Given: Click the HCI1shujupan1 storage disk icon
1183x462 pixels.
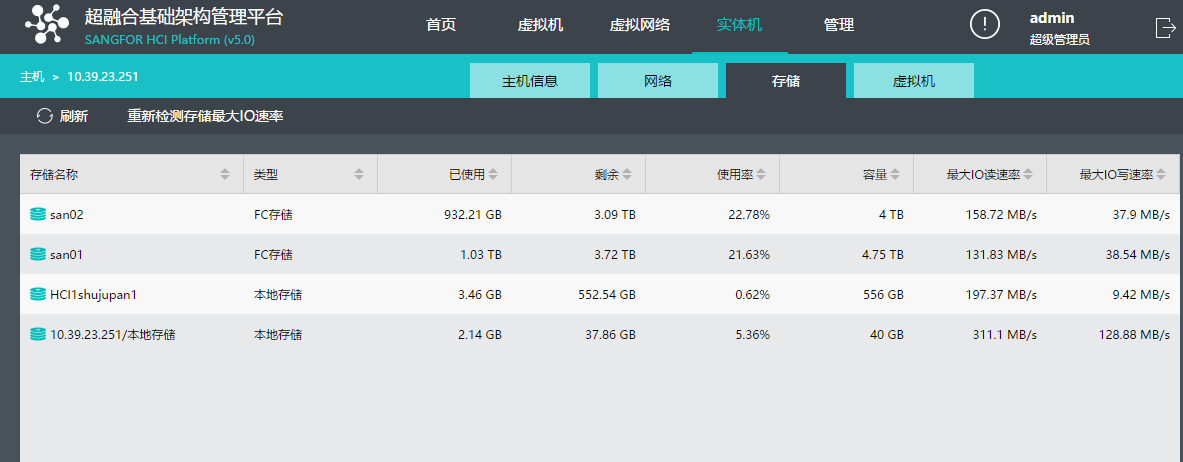Looking at the screenshot, I should point(38,294).
